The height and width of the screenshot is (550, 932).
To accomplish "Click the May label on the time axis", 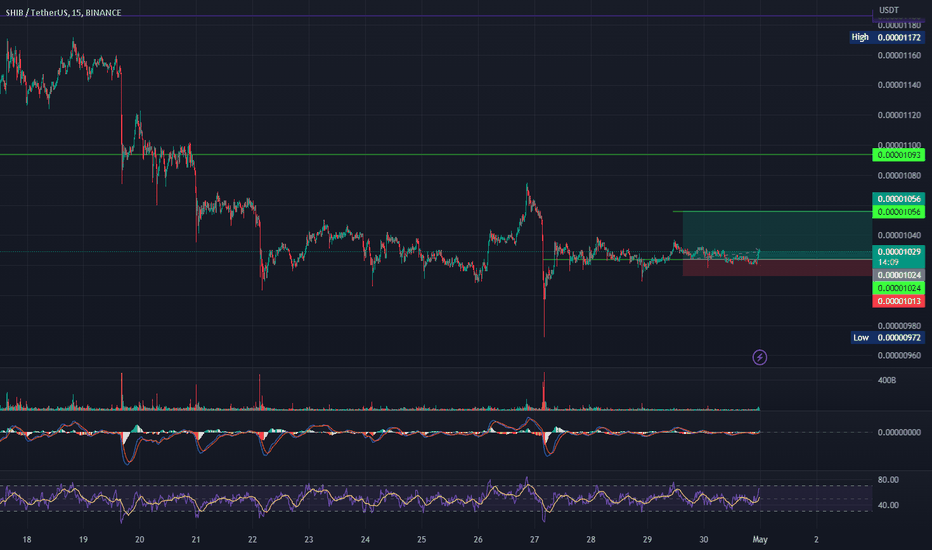I will pos(760,540).
